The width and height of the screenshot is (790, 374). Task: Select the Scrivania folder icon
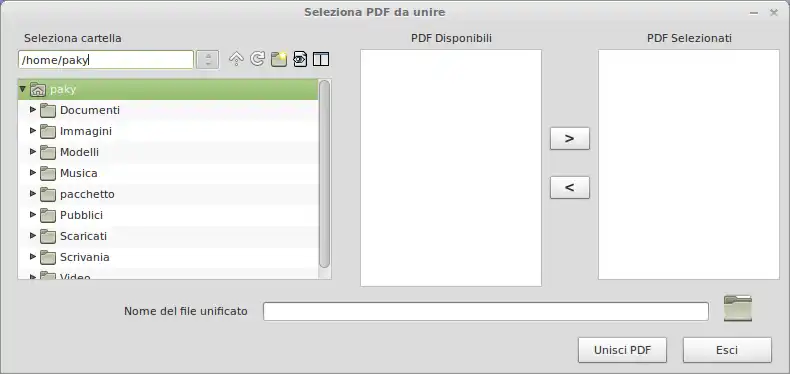pos(48,258)
